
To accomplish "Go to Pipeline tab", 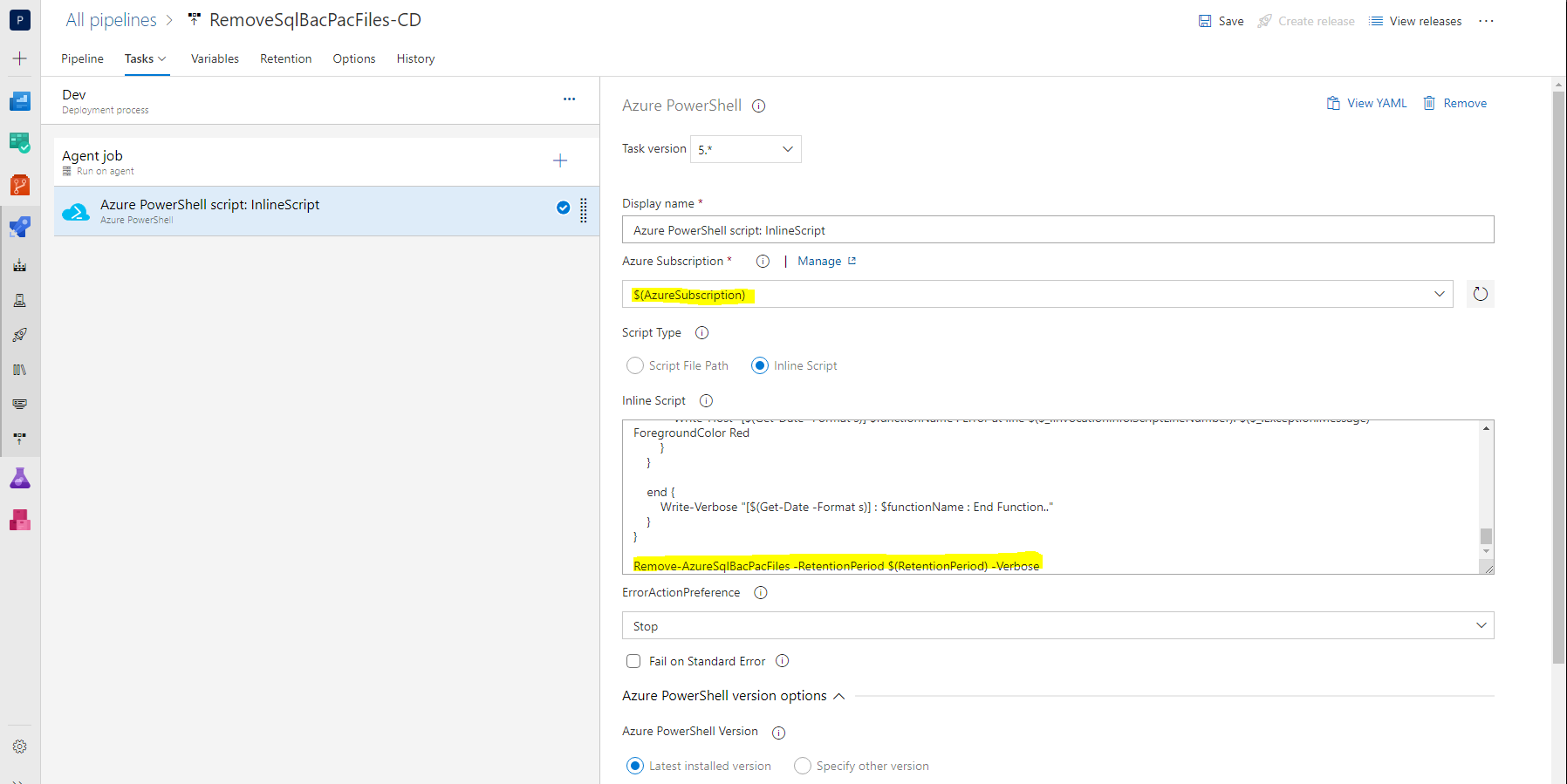I will (x=82, y=58).
